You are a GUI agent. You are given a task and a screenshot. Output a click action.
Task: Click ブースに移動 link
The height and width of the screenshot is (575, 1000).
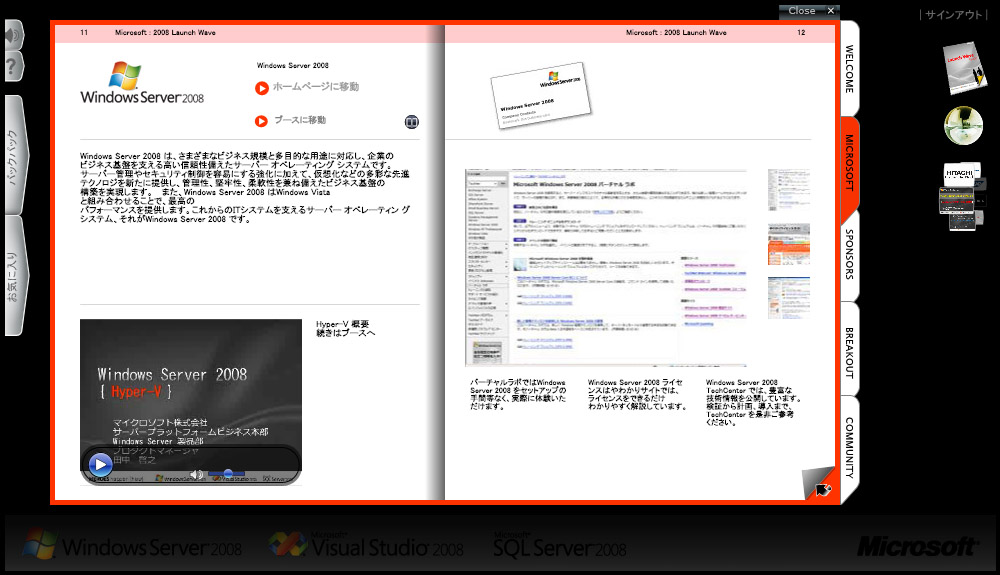[299, 120]
